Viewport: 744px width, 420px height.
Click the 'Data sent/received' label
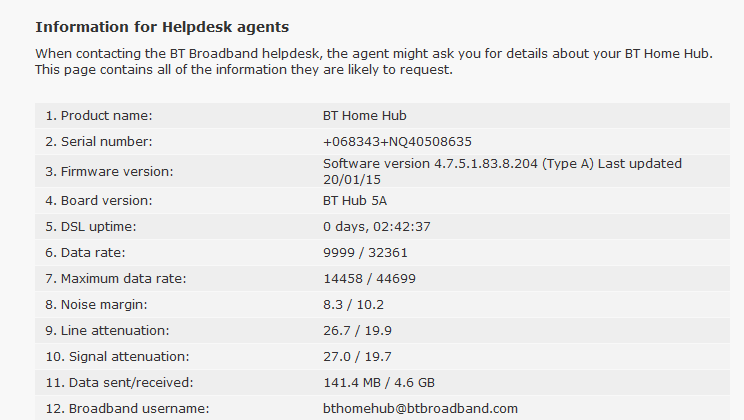click(119, 383)
